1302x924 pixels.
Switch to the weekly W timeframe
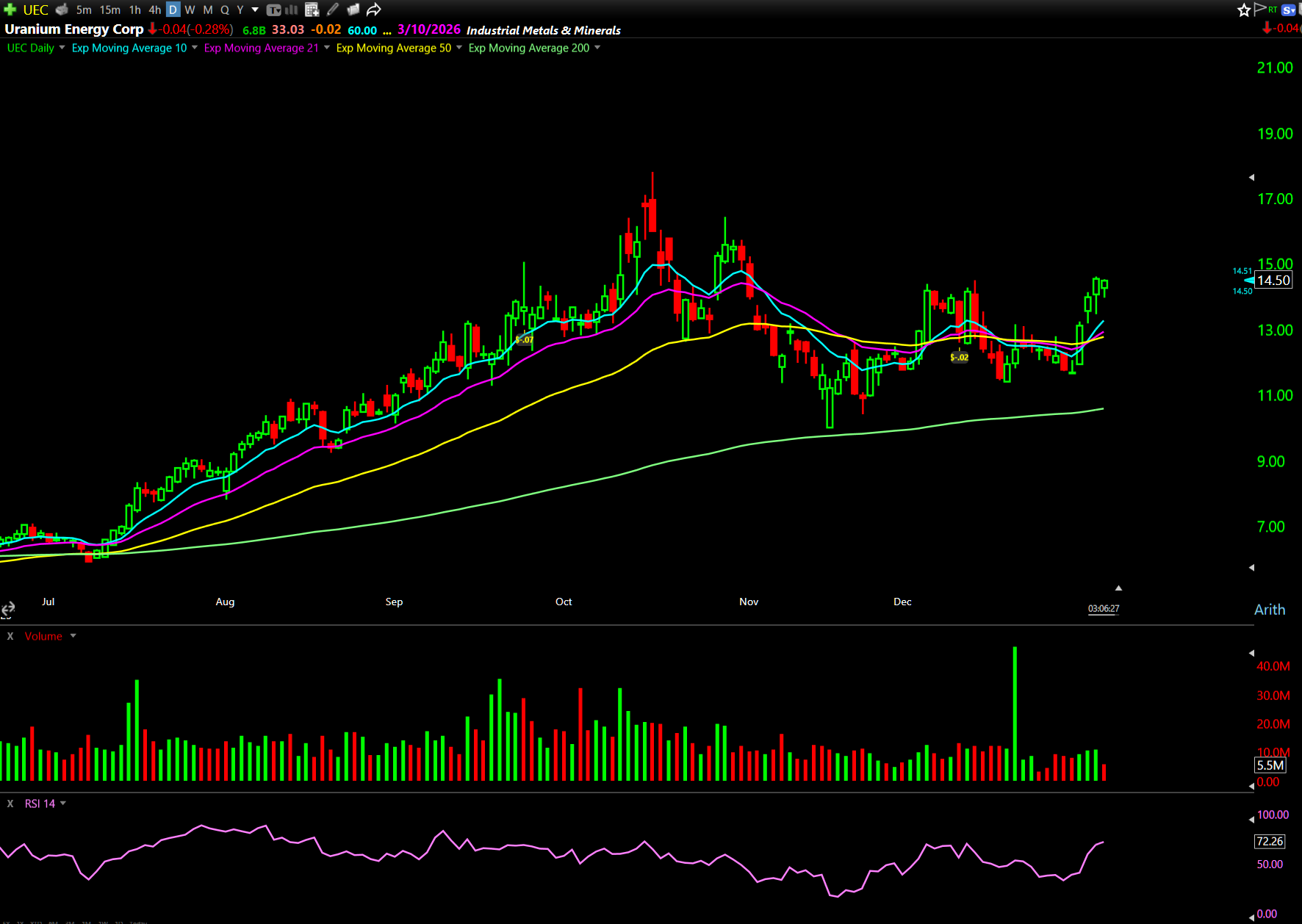click(190, 10)
